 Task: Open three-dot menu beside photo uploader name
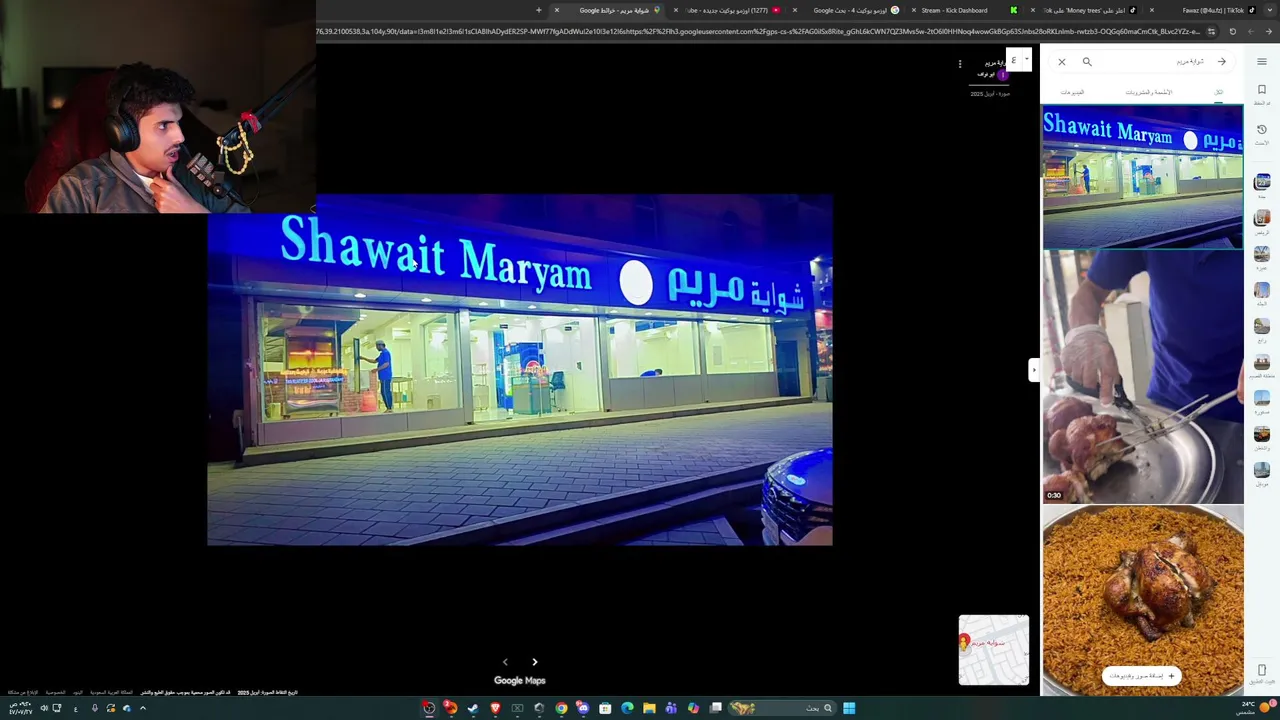point(960,64)
